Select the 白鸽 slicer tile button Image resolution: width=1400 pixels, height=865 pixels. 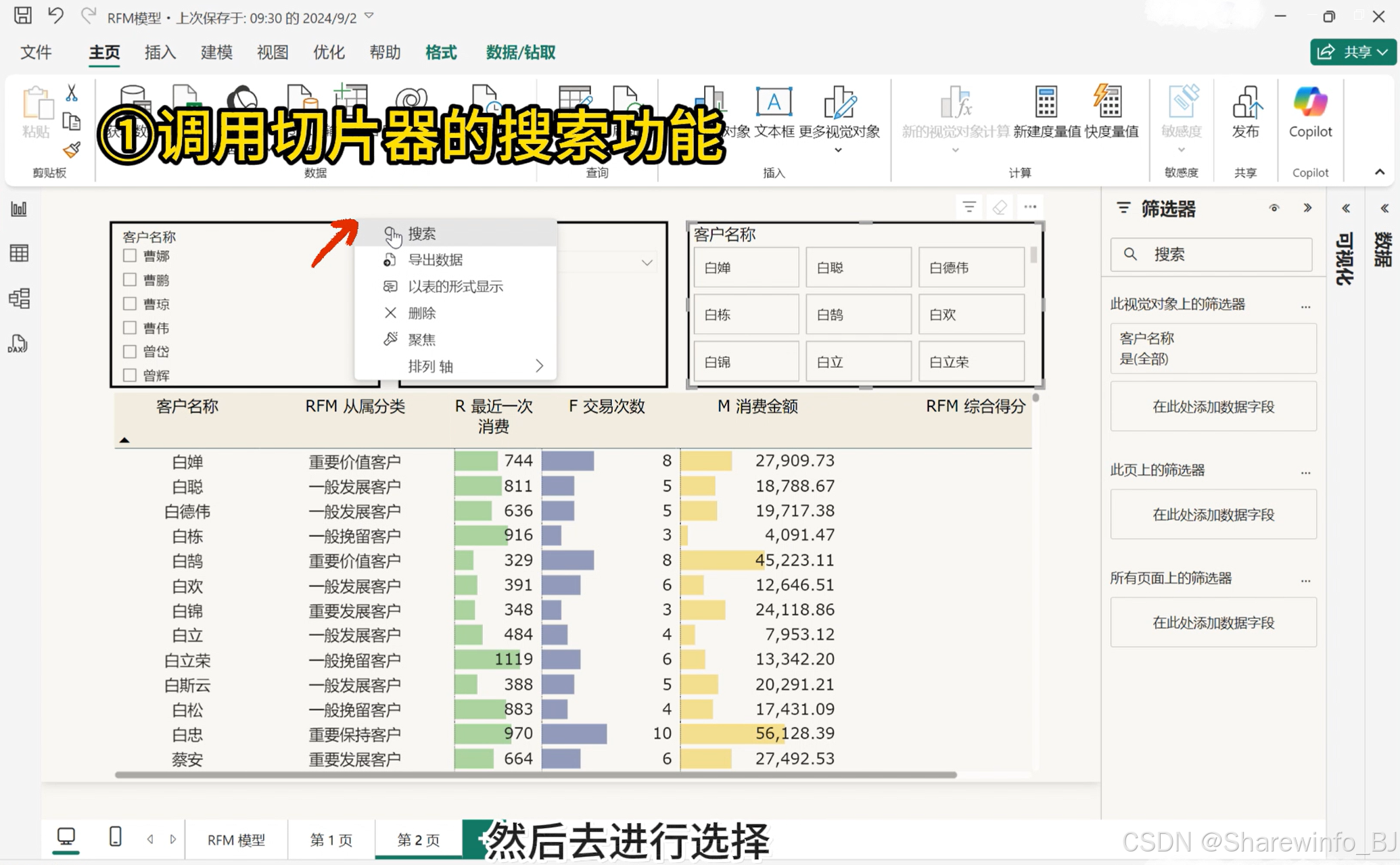click(858, 314)
